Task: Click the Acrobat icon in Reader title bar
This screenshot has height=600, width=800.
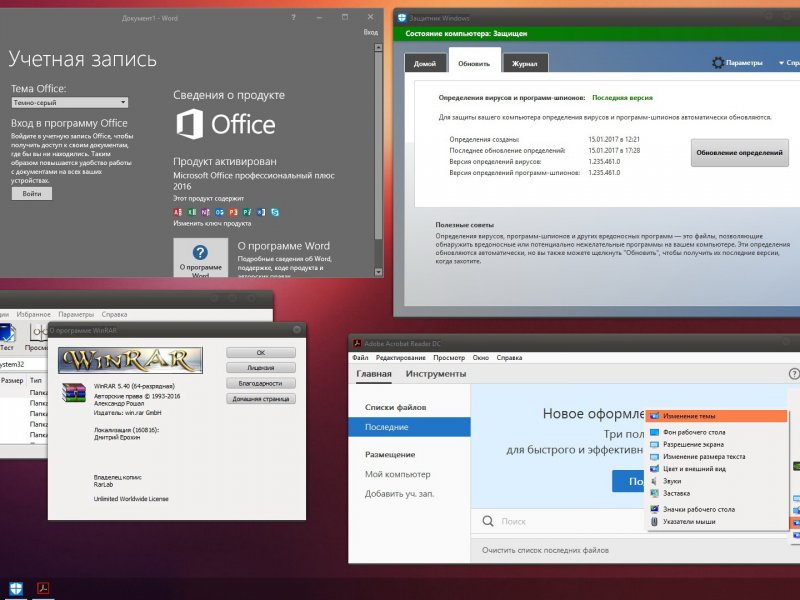Action: tap(357, 343)
